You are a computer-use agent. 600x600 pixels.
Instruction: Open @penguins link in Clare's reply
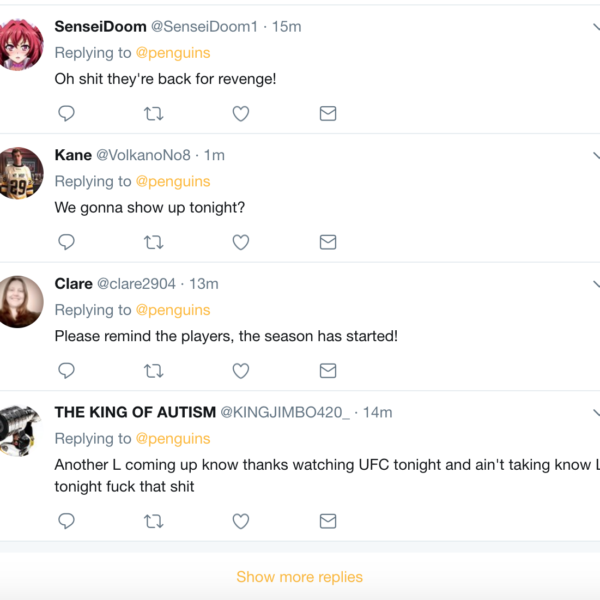(x=173, y=310)
